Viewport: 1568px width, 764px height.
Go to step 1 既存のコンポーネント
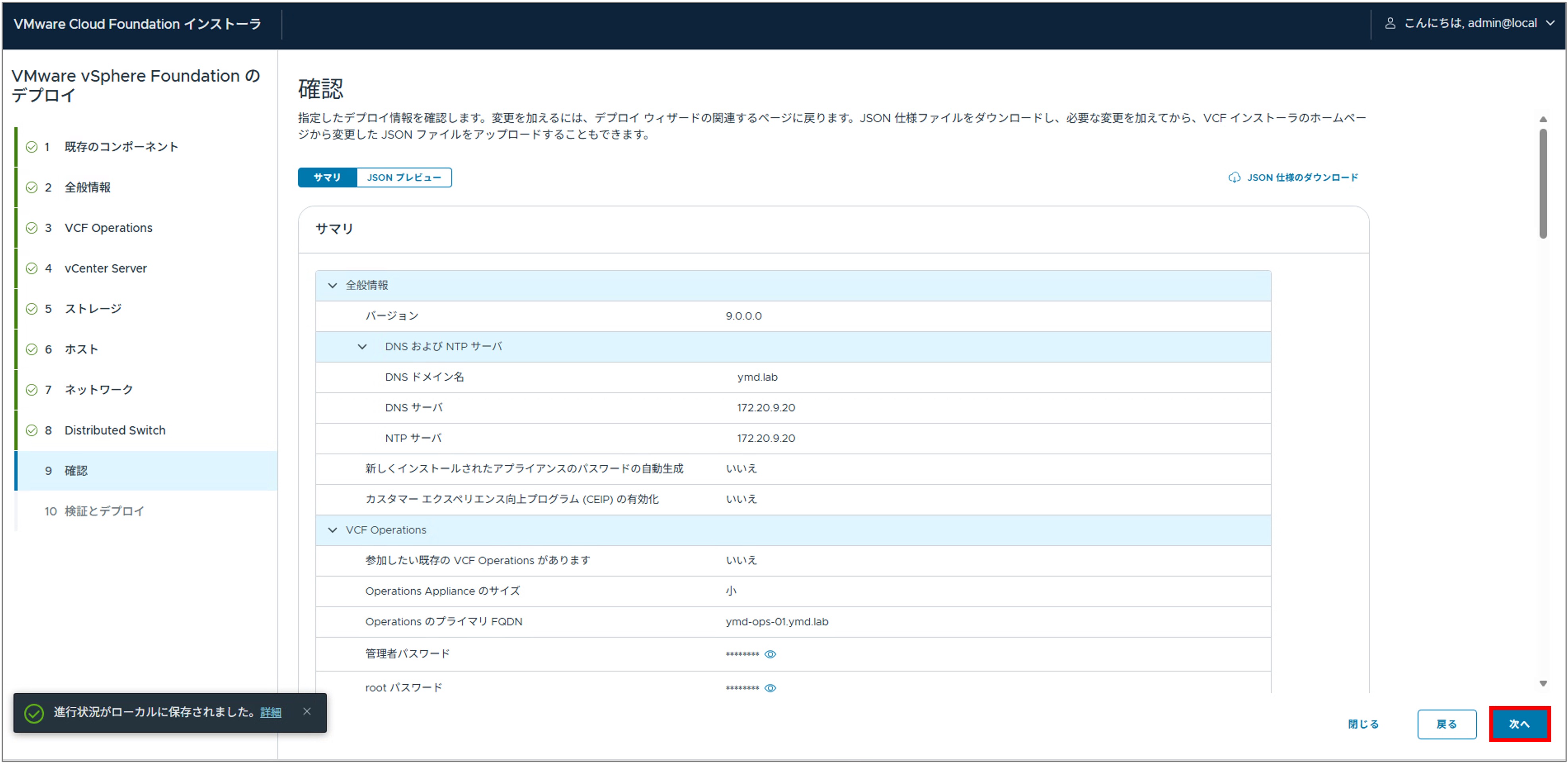click(x=146, y=147)
